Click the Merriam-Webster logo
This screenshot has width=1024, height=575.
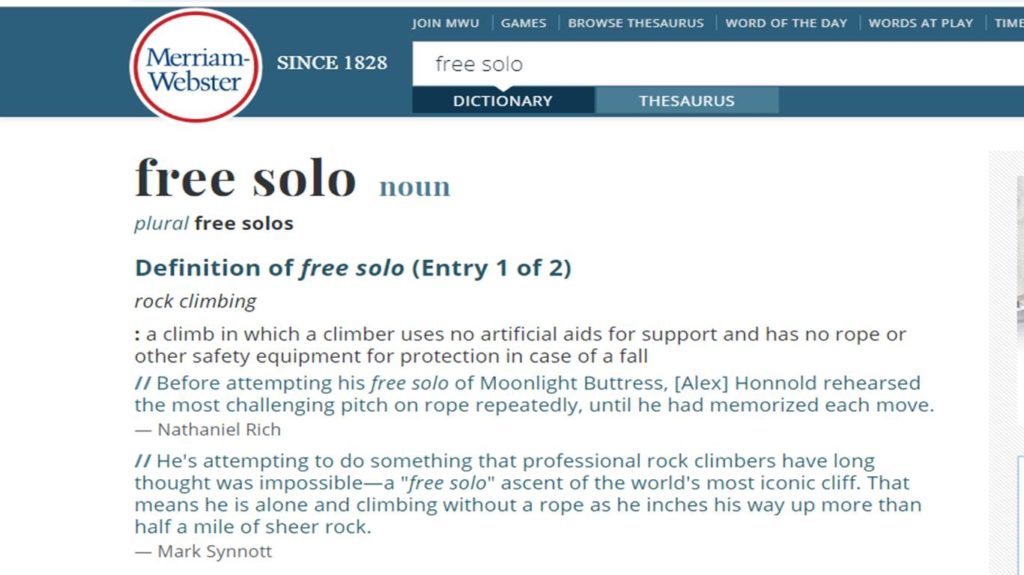pyautogui.click(x=196, y=67)
